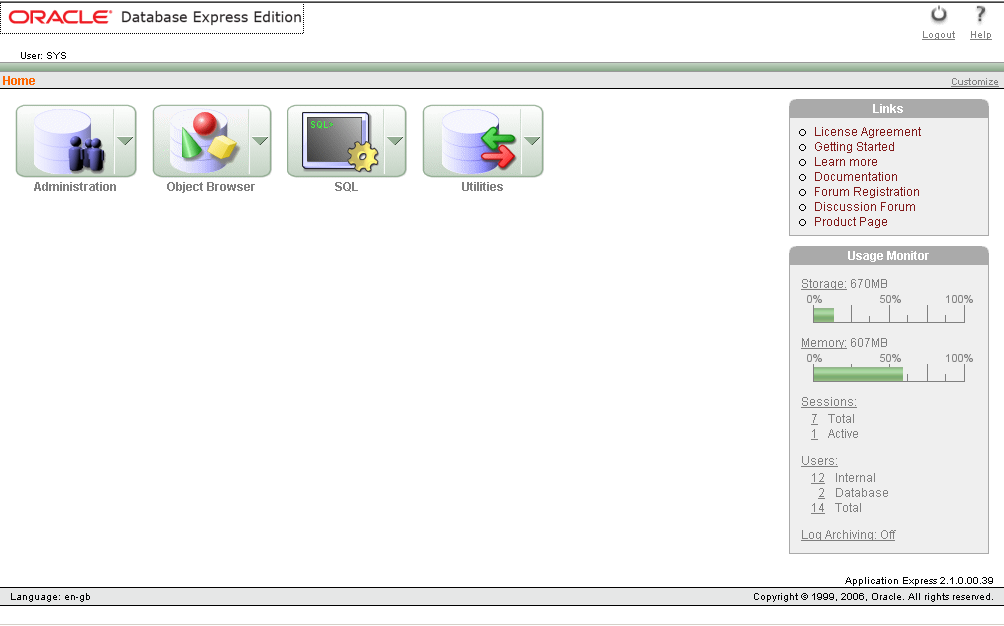Image resolution: width=1004 pixels, height=626 pixels.
Task: Click the Logout power icon
Action: [939, 15]
